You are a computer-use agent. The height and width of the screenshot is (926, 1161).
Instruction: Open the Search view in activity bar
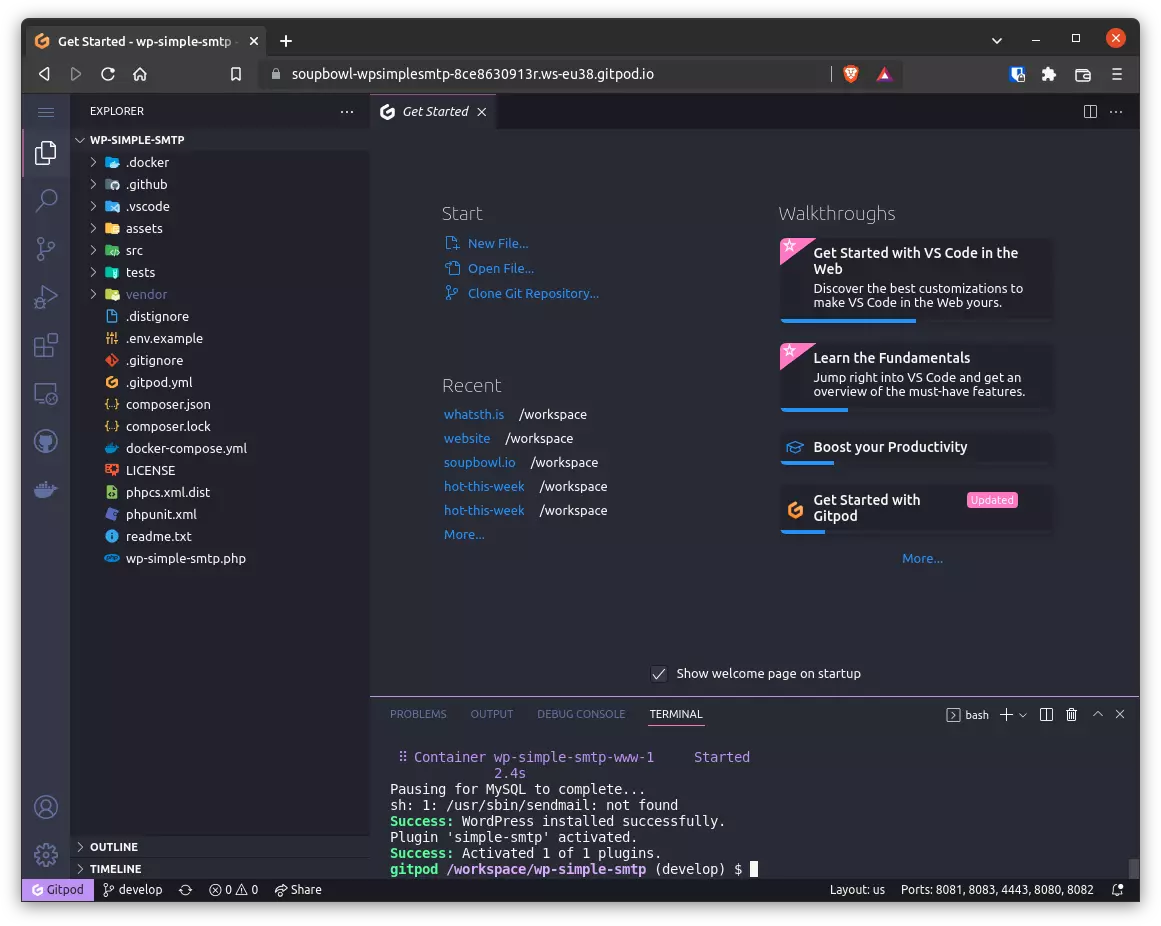[46, 200]
